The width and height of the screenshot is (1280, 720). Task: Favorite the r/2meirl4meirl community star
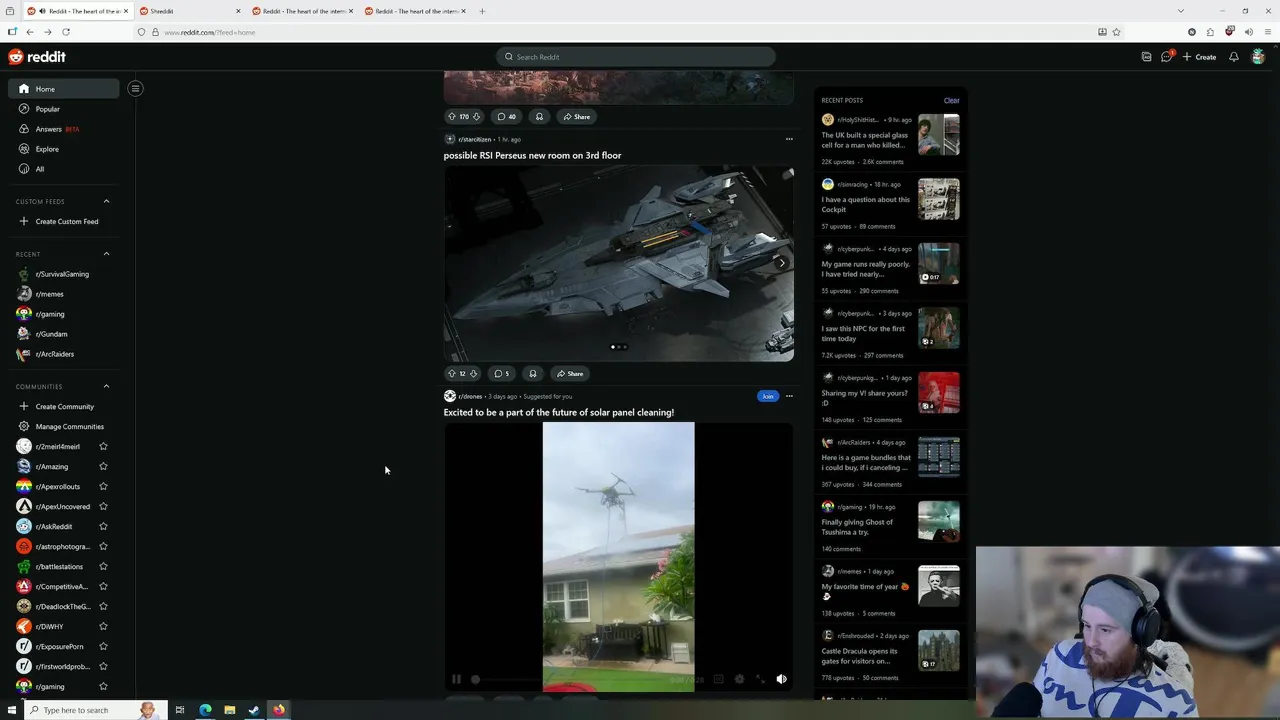[x=103, y=446]
